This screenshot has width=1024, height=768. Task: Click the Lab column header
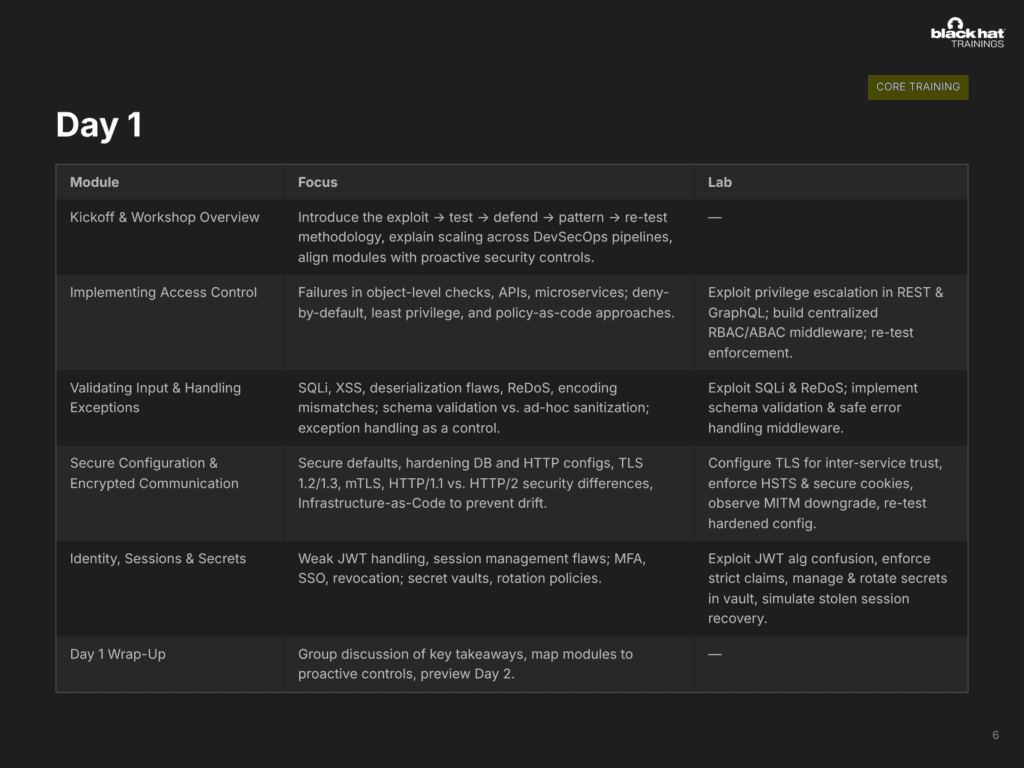(x=720, y=182)
